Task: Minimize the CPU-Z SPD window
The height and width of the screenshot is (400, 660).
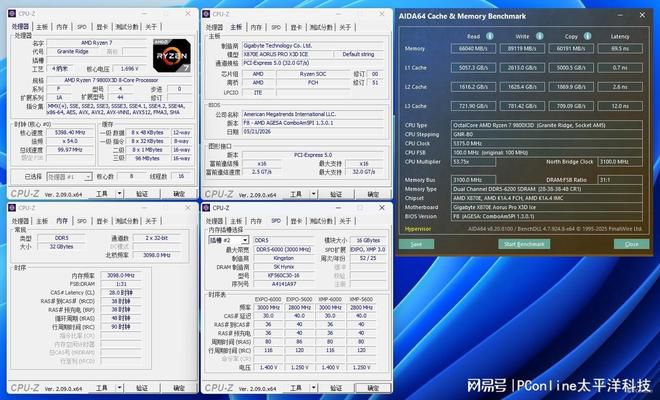Action: (338, 208)
